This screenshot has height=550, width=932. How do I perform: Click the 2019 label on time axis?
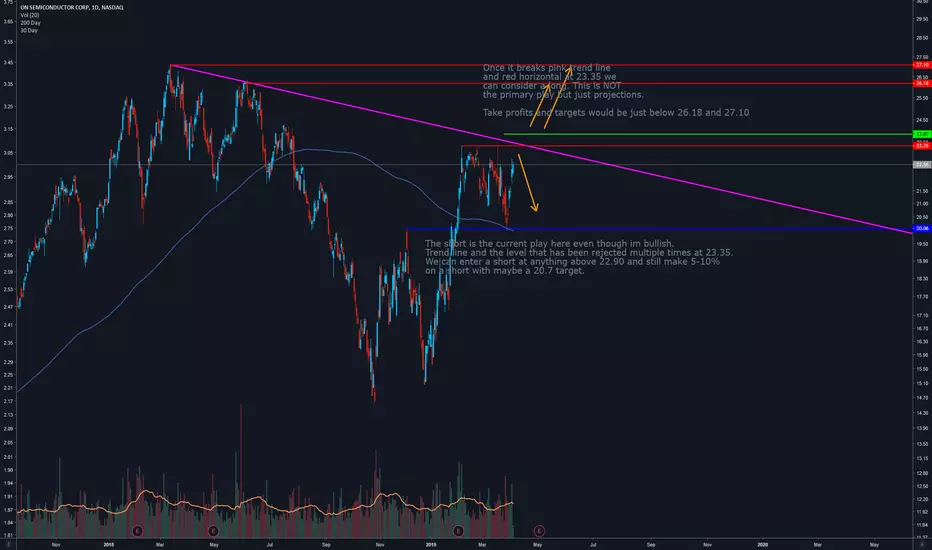[431, 544]
